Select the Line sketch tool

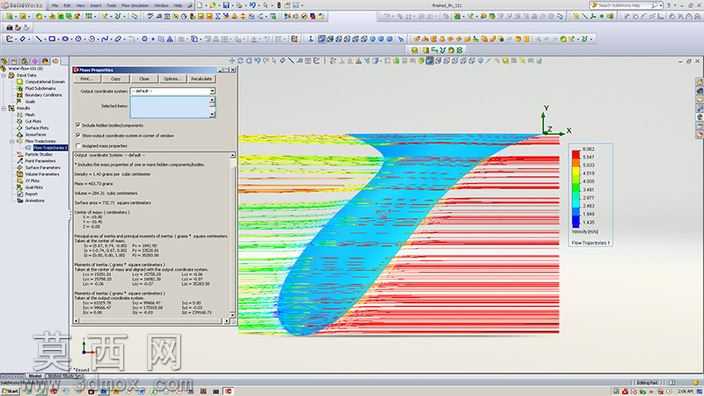click(x=39, y=39)
